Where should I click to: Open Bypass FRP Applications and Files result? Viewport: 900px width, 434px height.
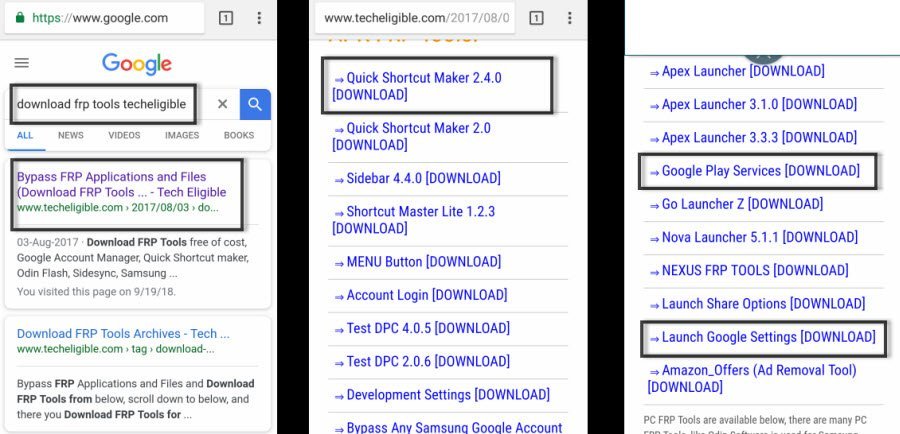[122, 184]
